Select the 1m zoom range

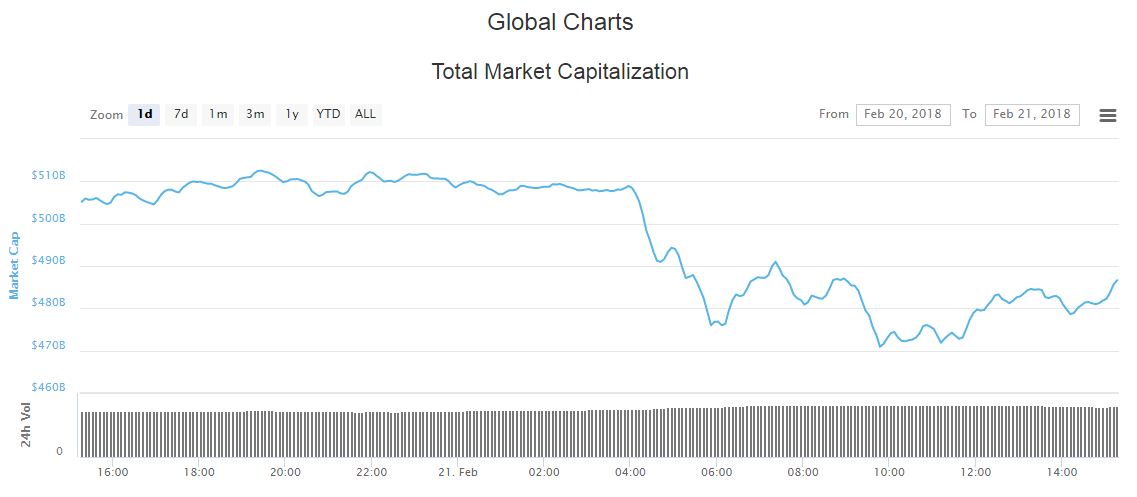pos(218,115)
